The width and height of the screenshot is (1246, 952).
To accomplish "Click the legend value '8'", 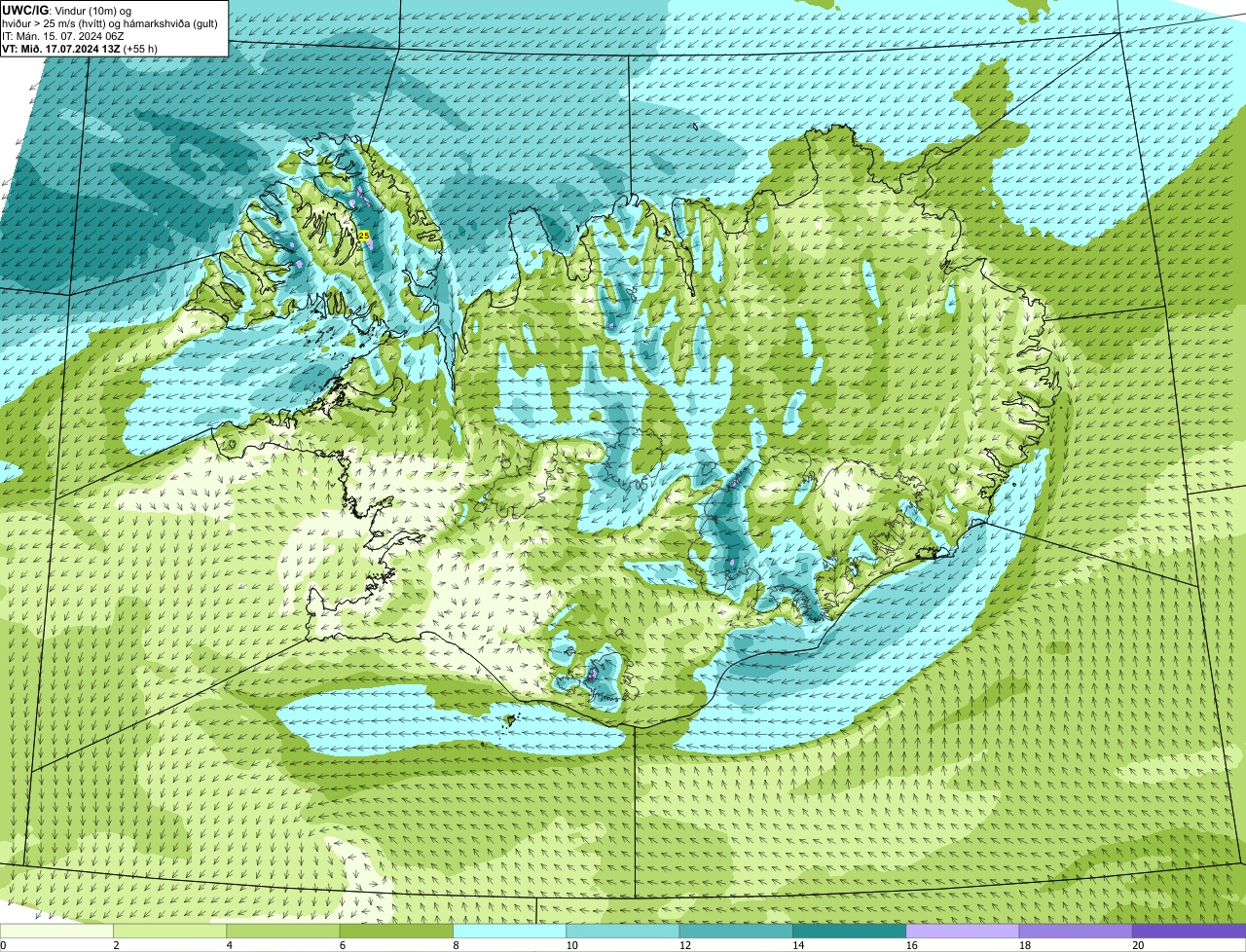I will point(456,945).
